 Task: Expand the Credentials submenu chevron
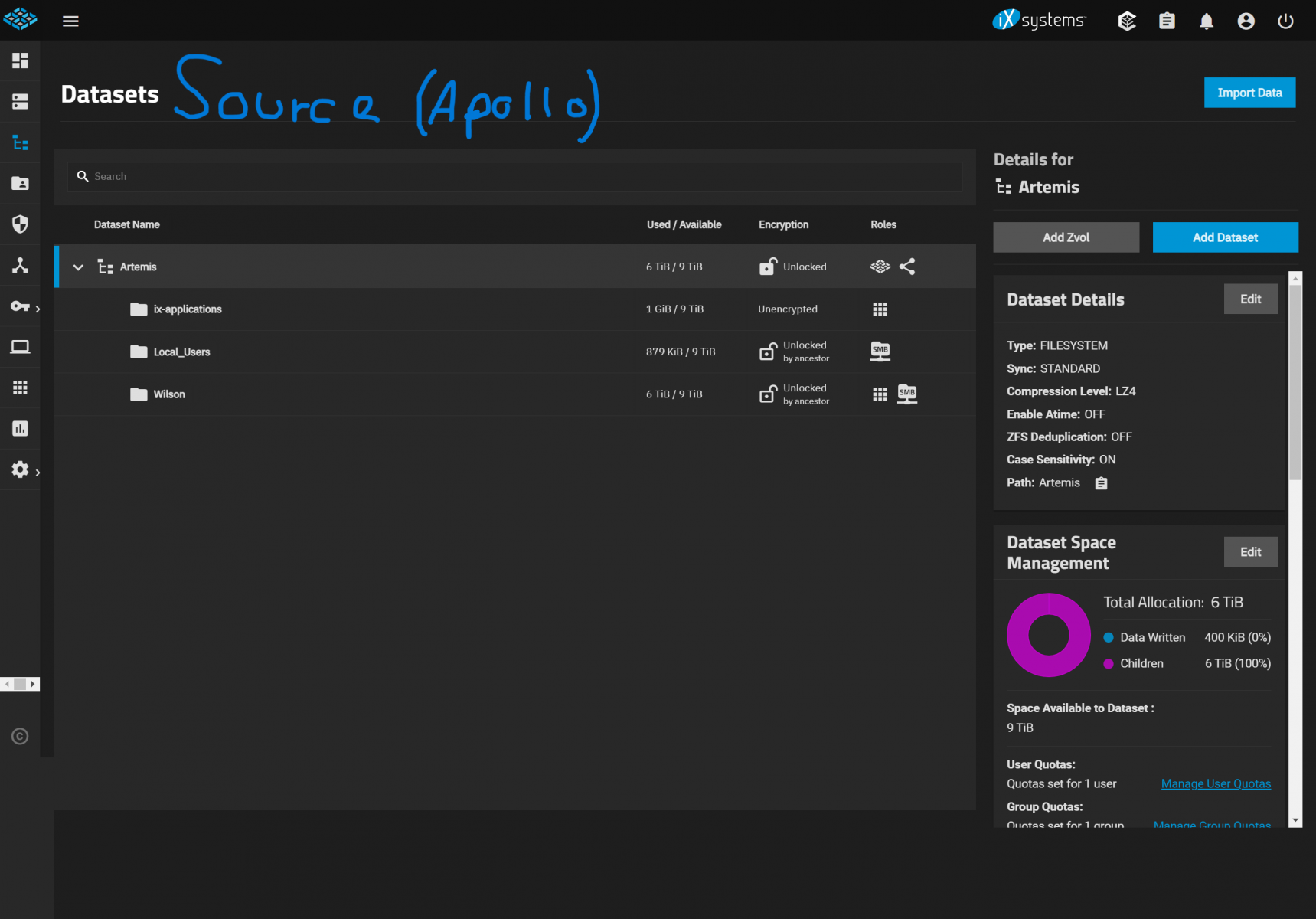pyautogui.click(x=38, y=309)
